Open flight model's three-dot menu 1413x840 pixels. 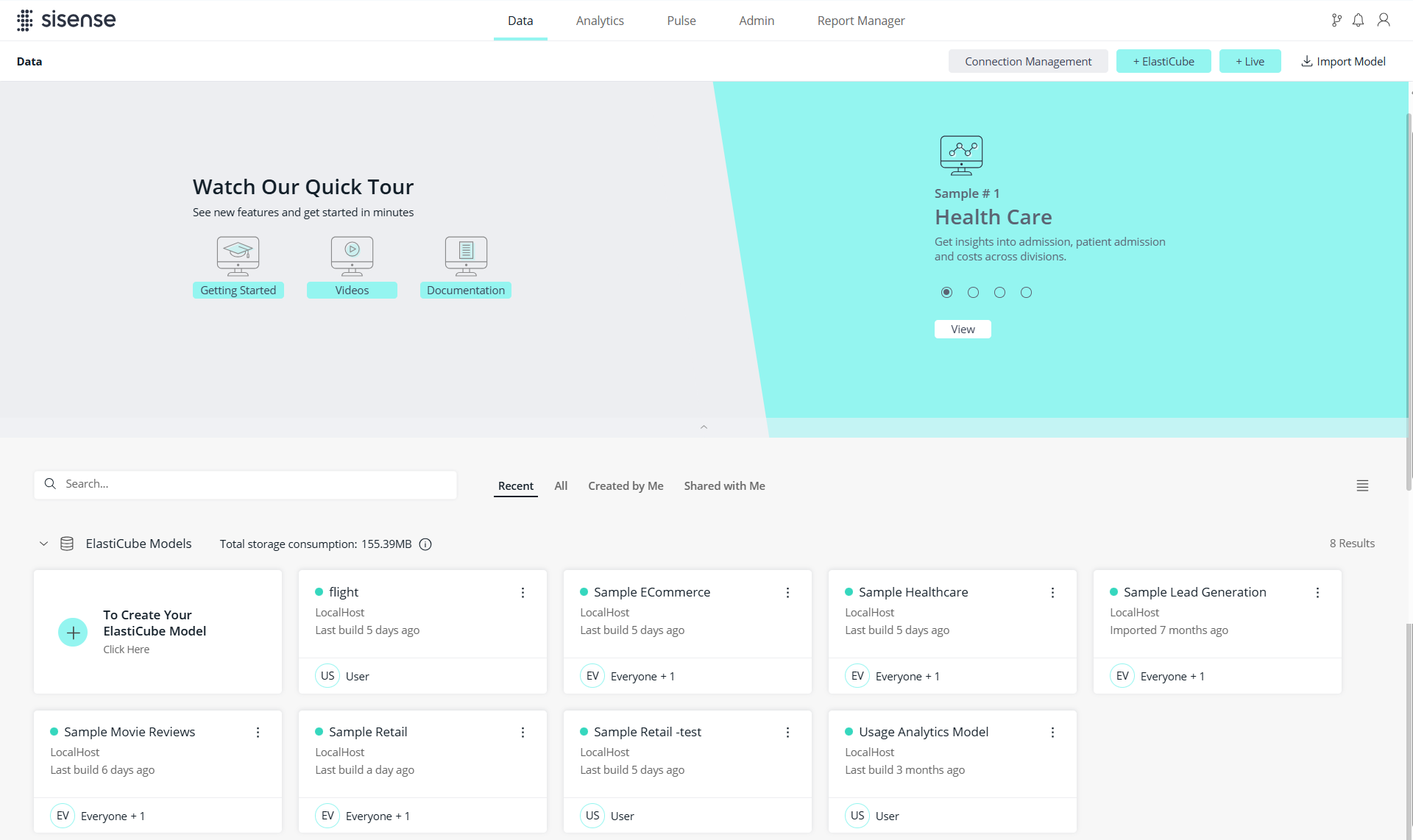tap(523, 593)
